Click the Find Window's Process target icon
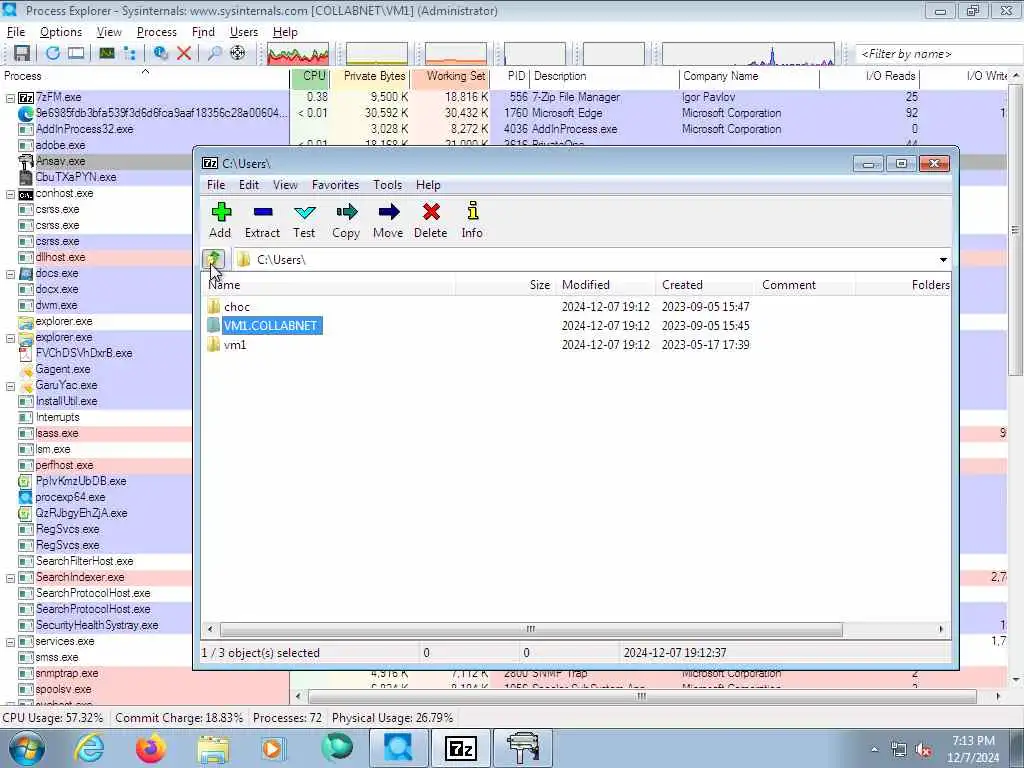 pyautogui.click(x=238, y=54)
